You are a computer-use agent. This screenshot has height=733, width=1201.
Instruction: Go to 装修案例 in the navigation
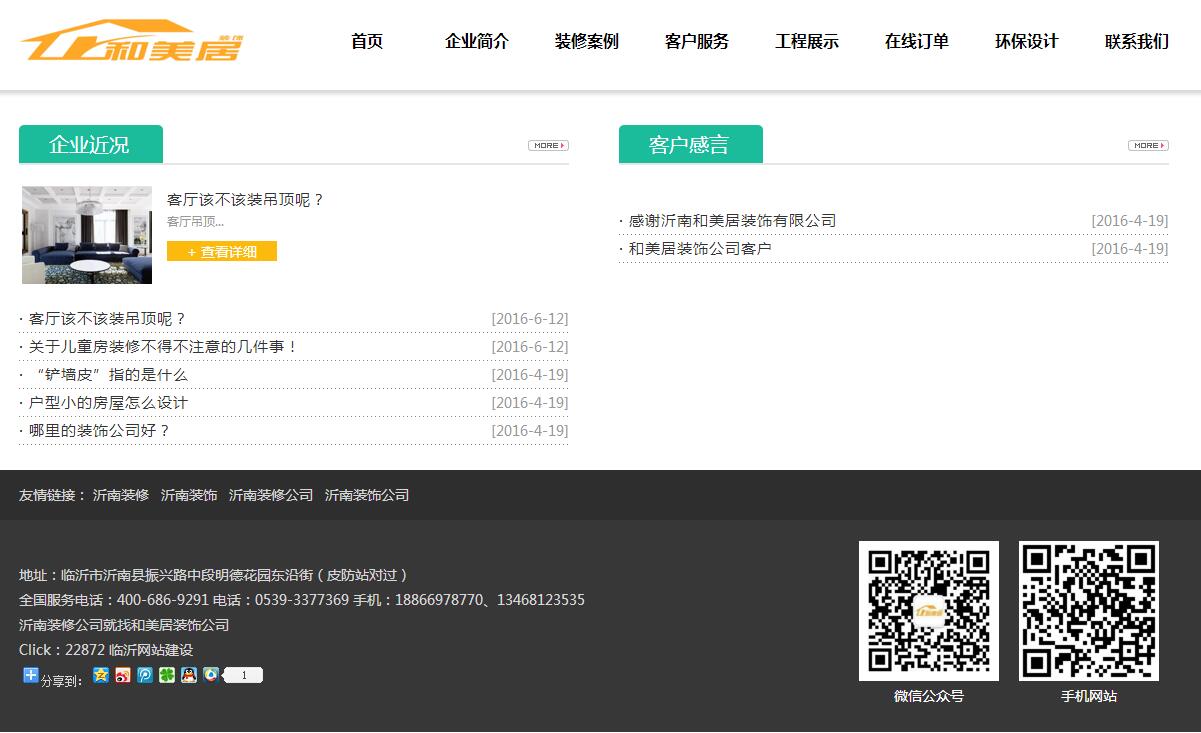pos(587,42)
